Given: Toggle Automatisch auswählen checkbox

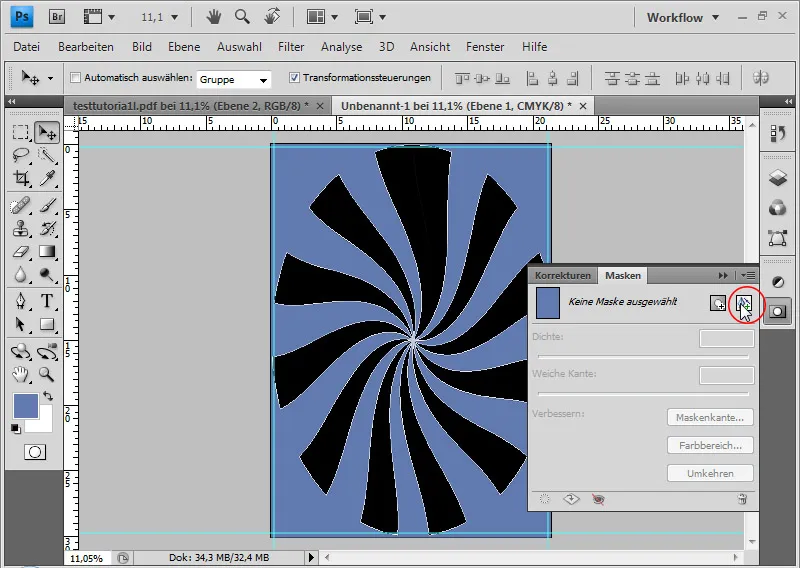Looking at the screenshot, I should (76, 78).
